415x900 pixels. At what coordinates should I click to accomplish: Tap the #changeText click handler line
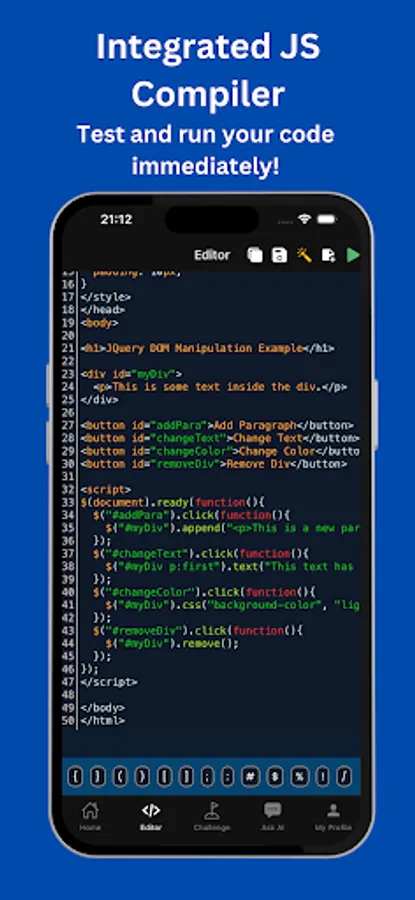(201, 554)
